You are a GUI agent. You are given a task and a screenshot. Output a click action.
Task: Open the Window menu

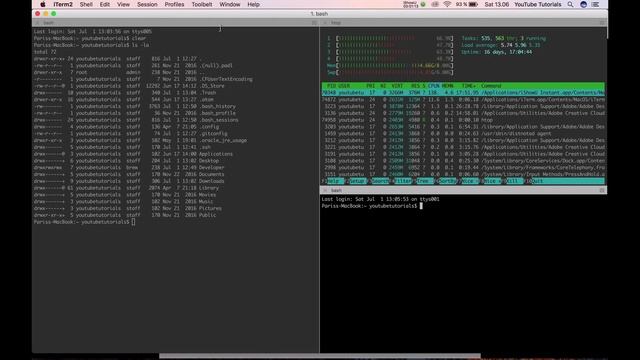tap(230, 4)
